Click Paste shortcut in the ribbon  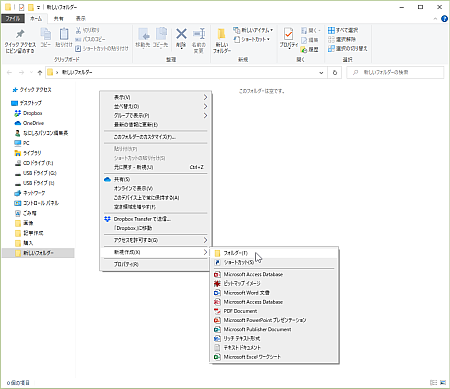pos(102,49)
